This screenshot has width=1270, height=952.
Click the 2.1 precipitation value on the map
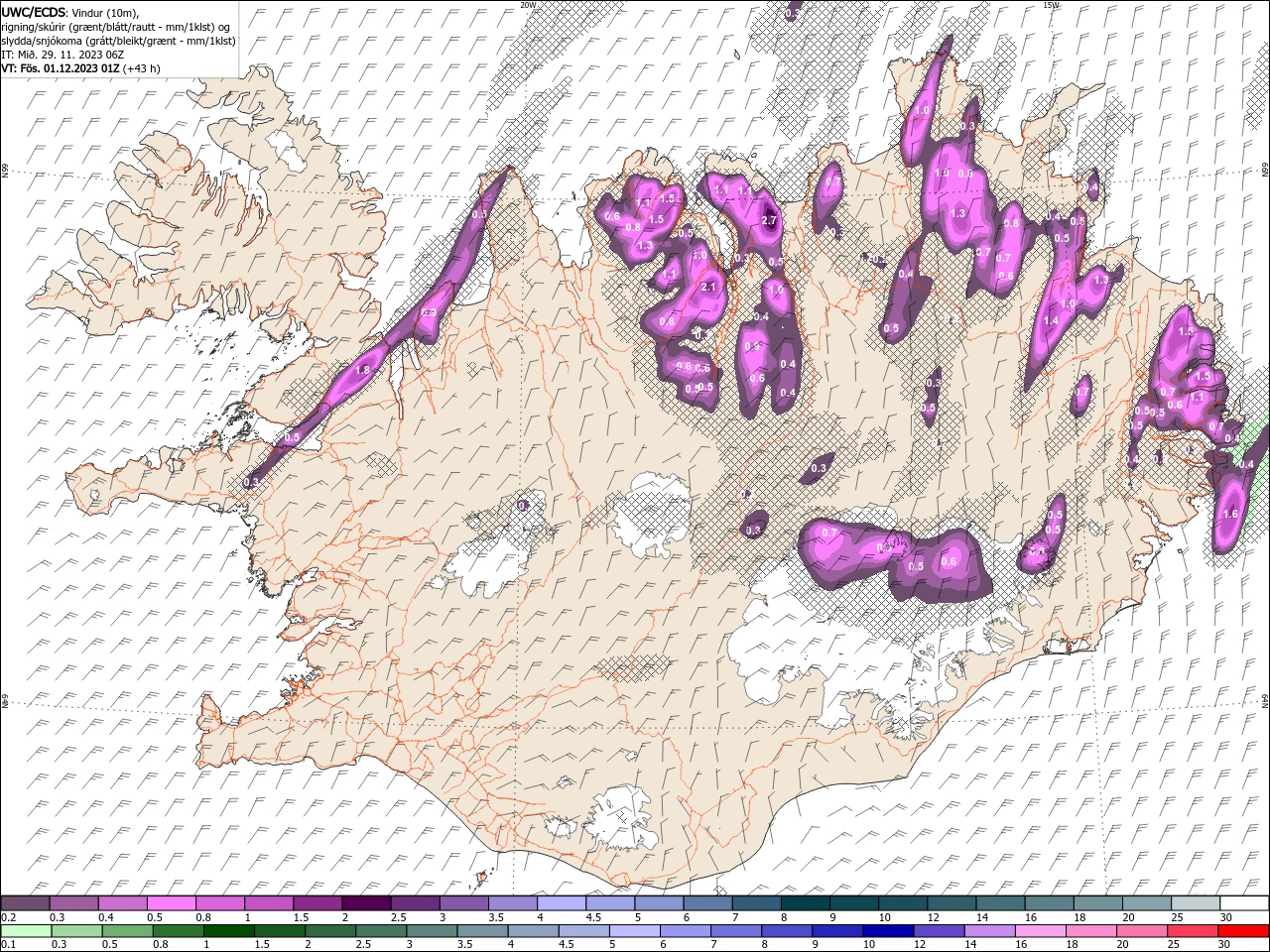point(707,287)
